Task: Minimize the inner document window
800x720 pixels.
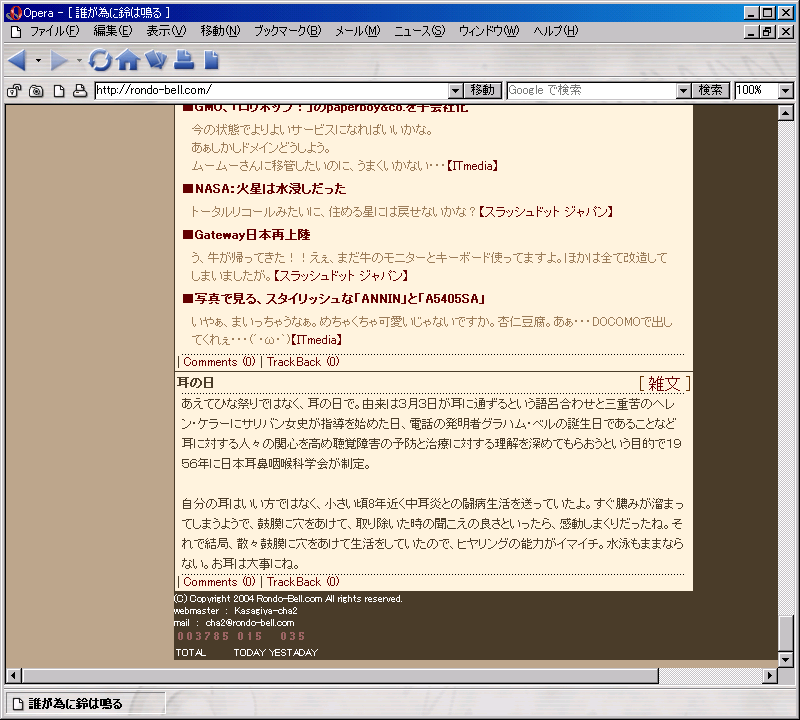Action: [x=751, y=32]
